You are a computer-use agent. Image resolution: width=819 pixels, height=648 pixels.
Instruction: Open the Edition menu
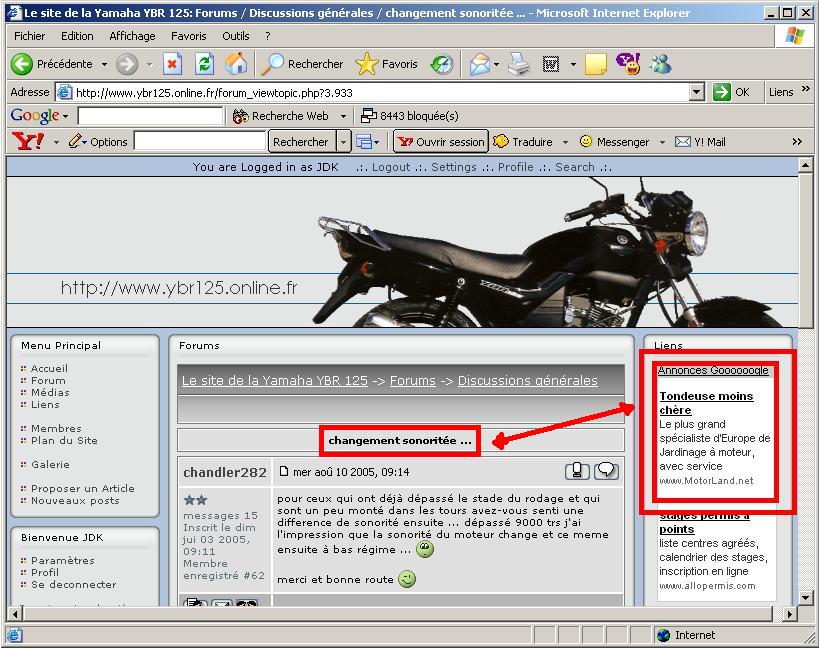click(77, 36)
